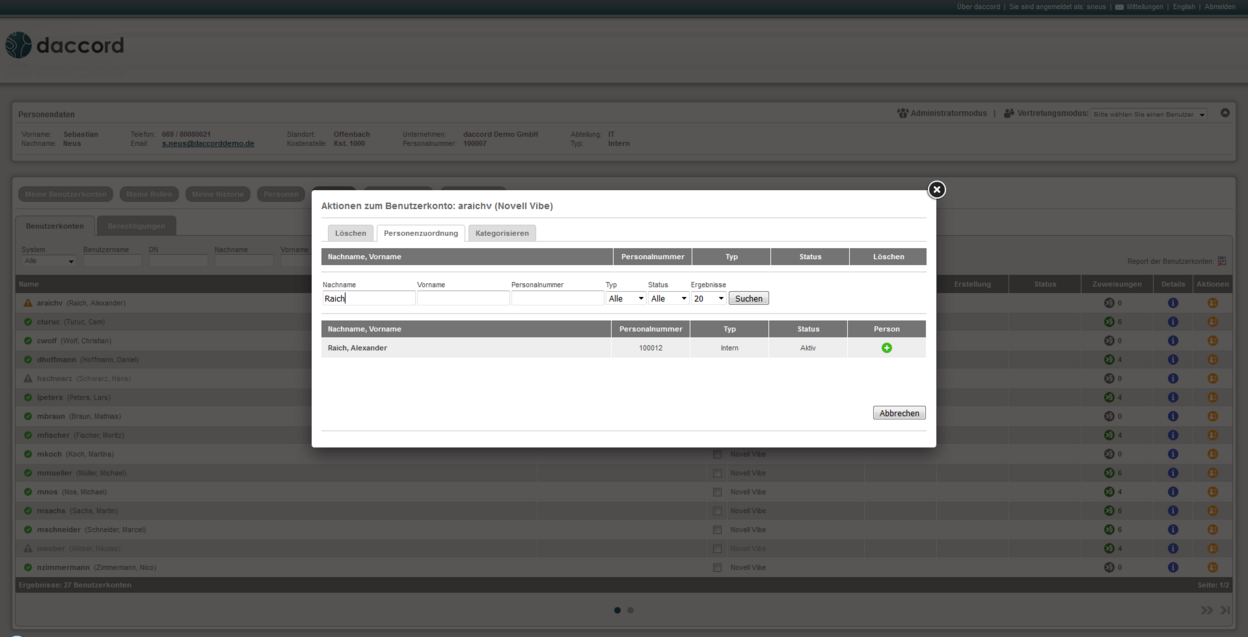Open the Vertretungsmodus user selection dropdown

(x=1149, y=114)
